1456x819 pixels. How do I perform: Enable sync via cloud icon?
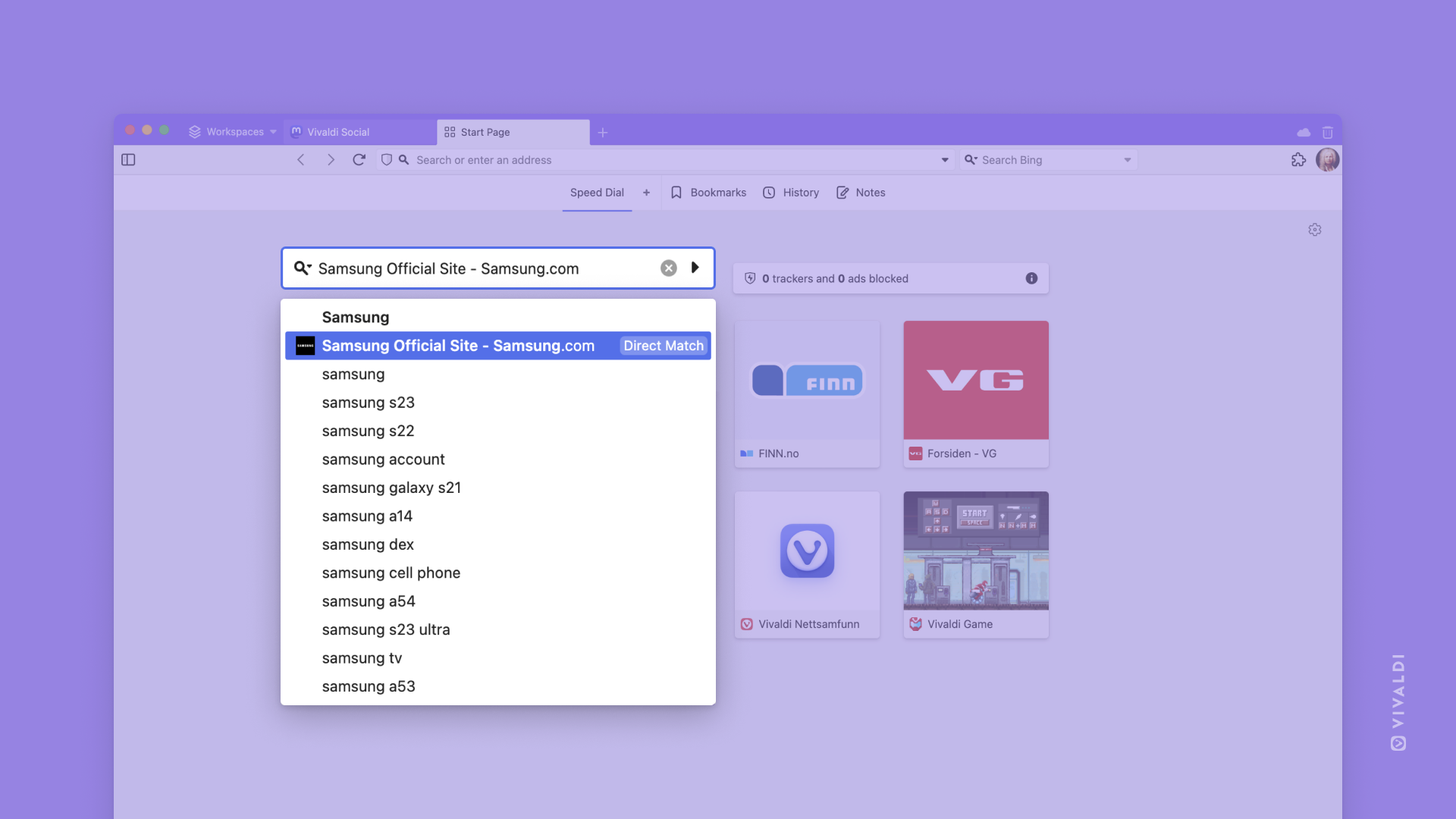coord(1303,131)
